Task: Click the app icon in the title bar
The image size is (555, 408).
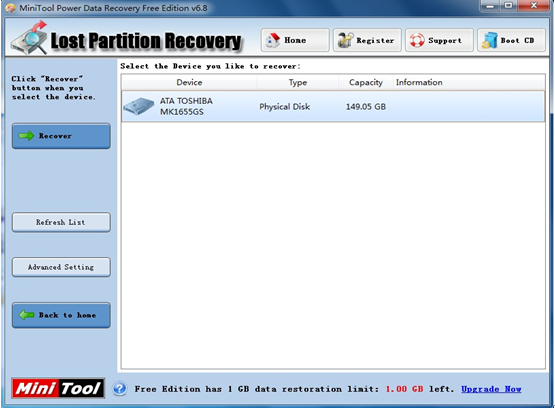Action: tap(11, 8)
